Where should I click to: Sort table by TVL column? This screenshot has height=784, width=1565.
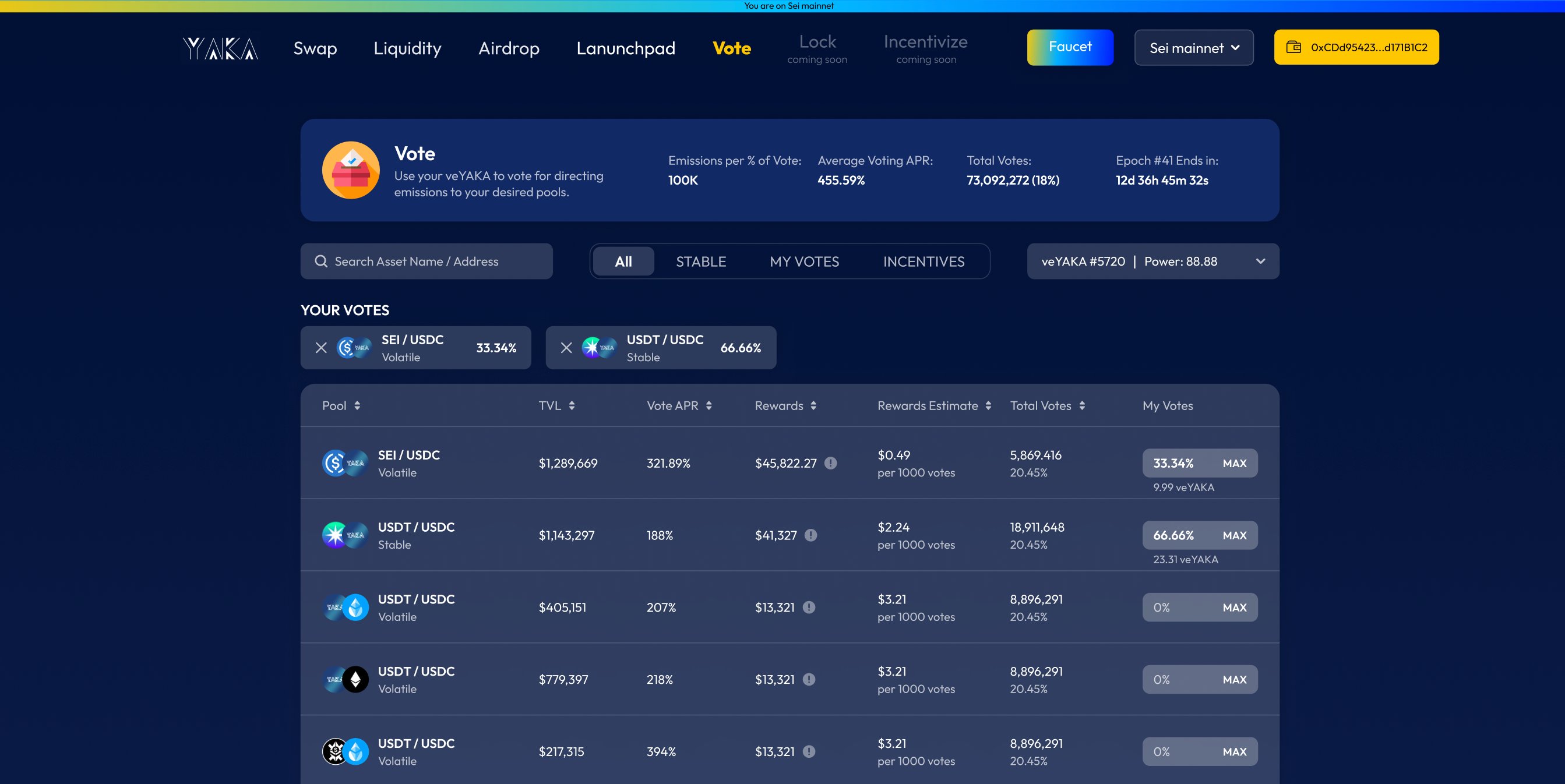click(572, 405)
